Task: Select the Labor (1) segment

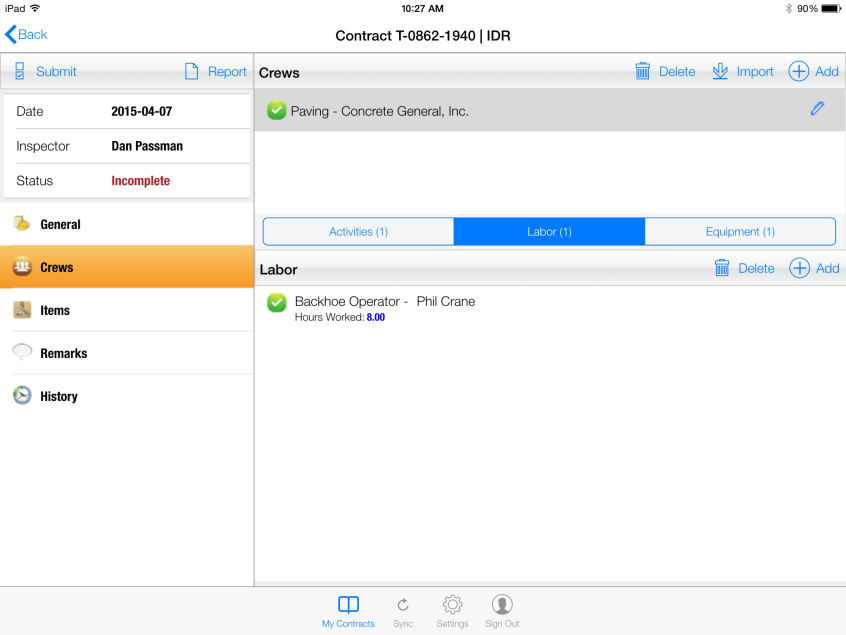Action: pos(549,232)
